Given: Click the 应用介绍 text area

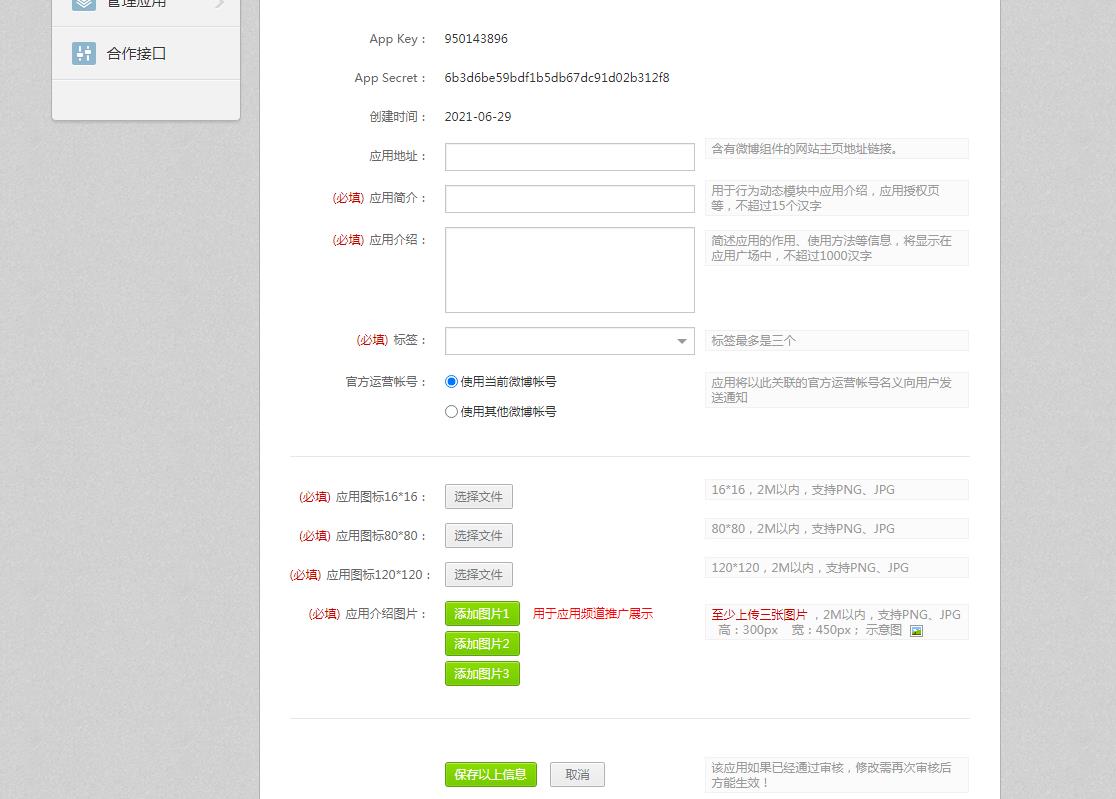Looking at the screenshot, I should (x=569, y=269).
